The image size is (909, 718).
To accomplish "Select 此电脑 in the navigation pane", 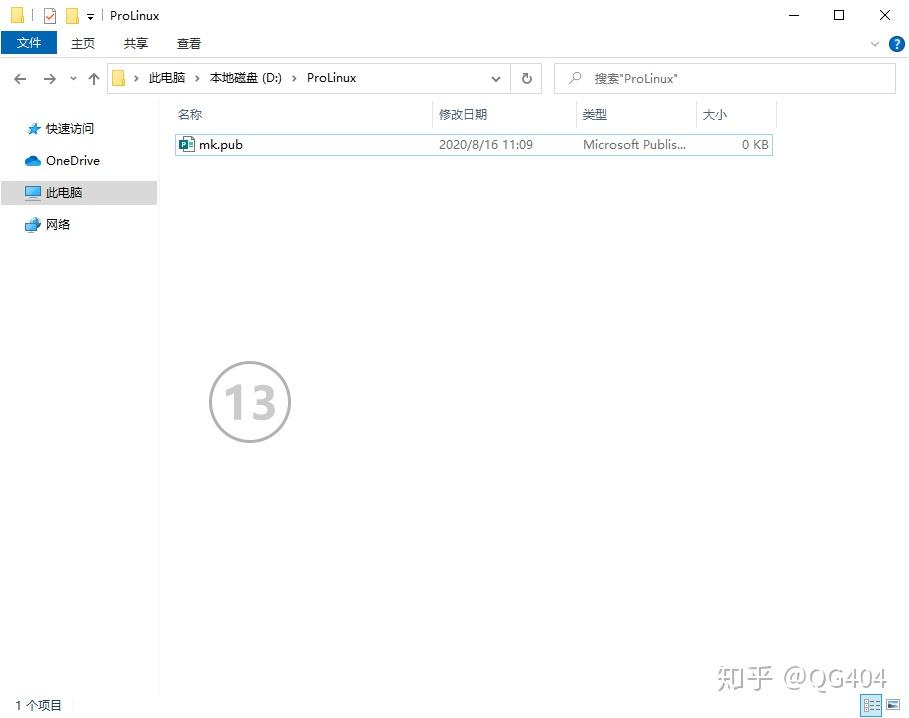I will [64, 193].
